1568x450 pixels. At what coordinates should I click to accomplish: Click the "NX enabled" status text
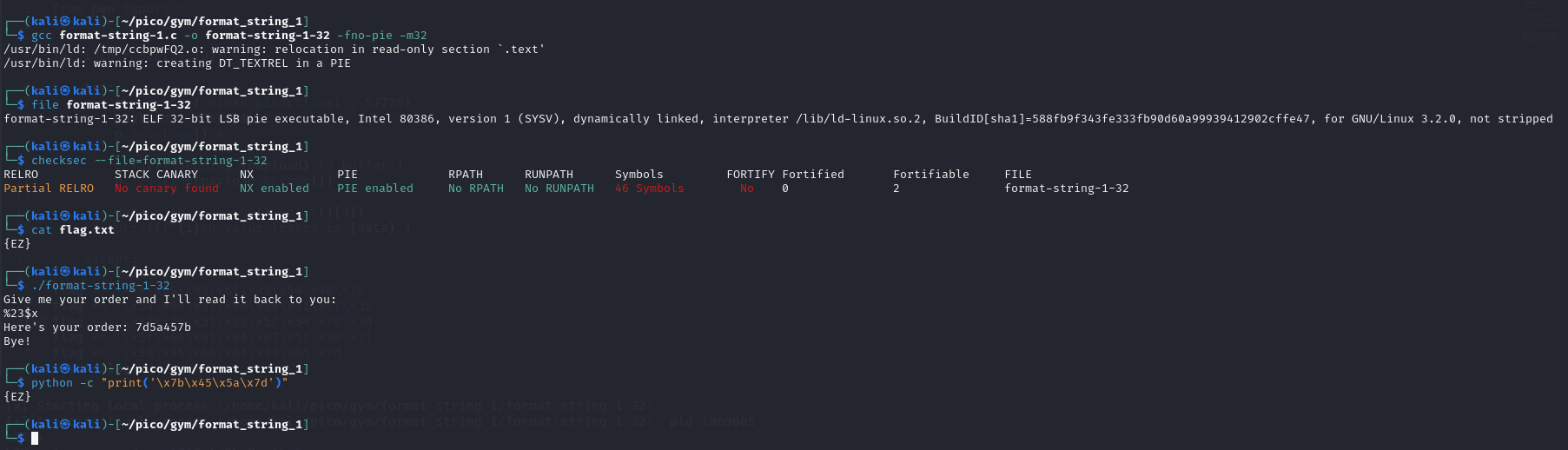pos(275,189)
